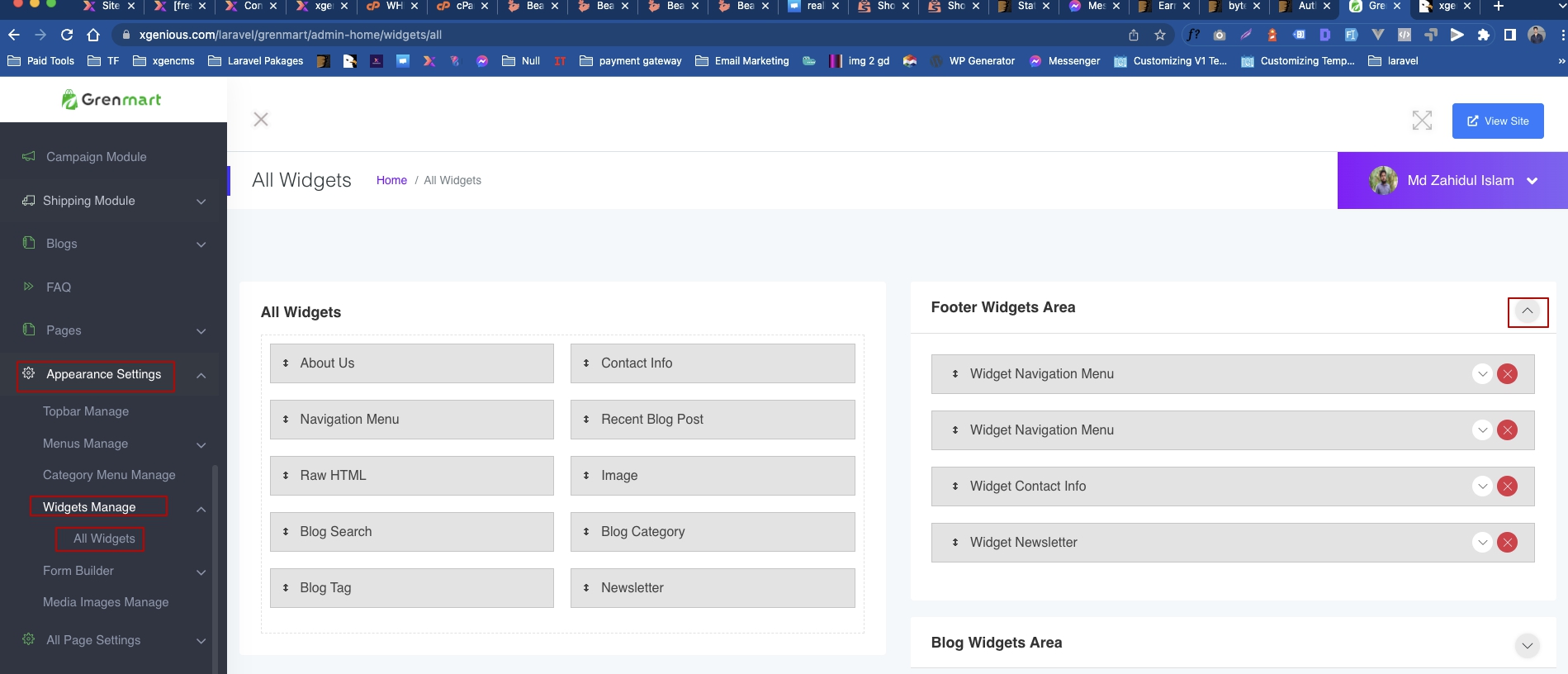
Task: Expand the Blog Widgets Area panel
Action: click(1528, 645)
